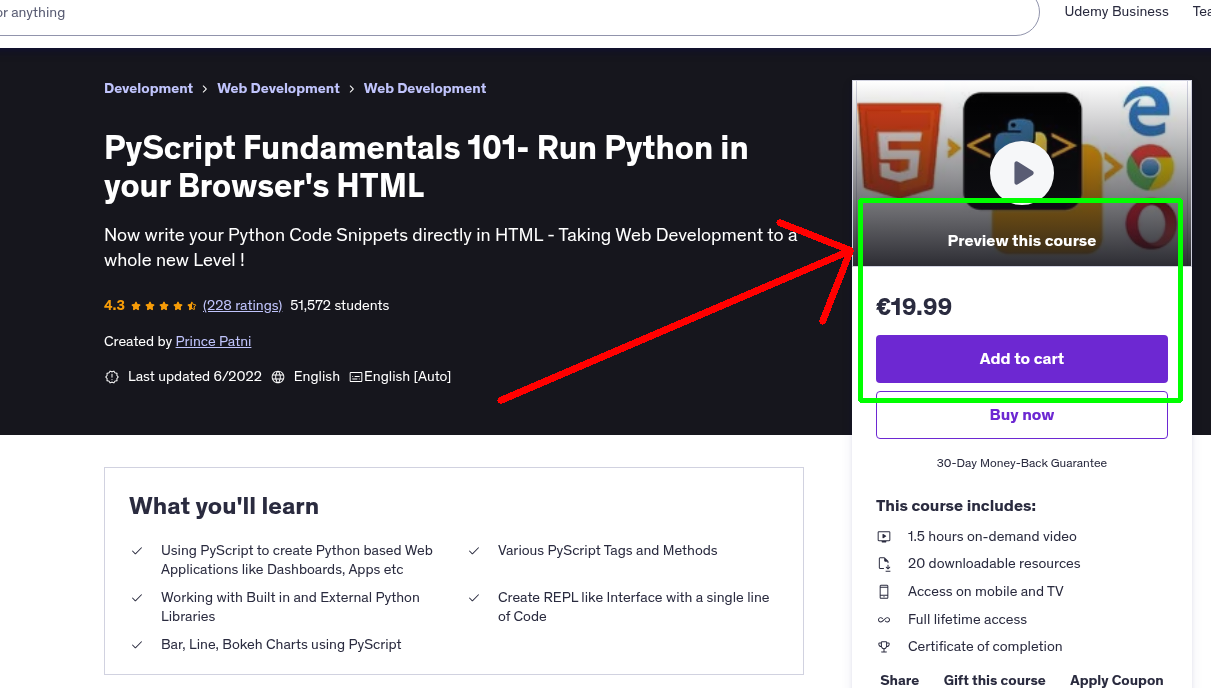Click Gift this course
The width and height of the screenshot is (1211, 688).
tap(994, 680)
